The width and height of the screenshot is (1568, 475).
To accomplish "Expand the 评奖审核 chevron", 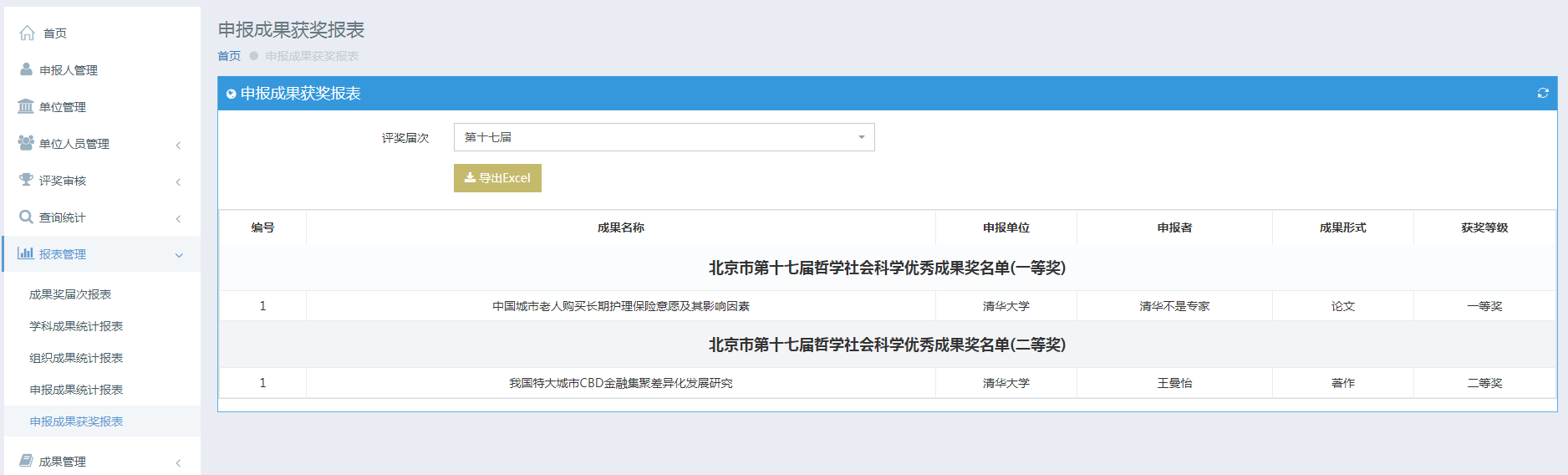I will click(178, 182).
